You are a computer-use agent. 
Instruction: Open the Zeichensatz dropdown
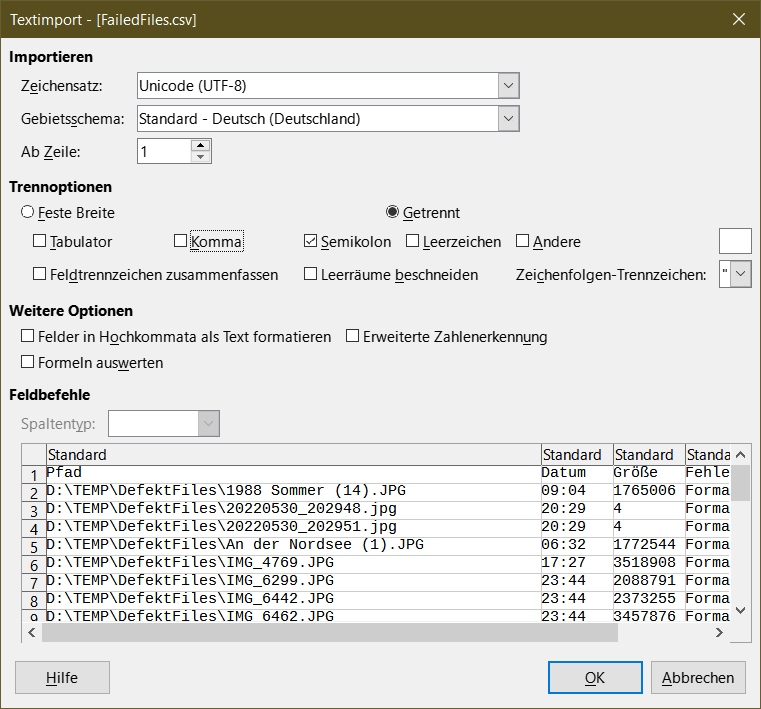pos(508,86)
